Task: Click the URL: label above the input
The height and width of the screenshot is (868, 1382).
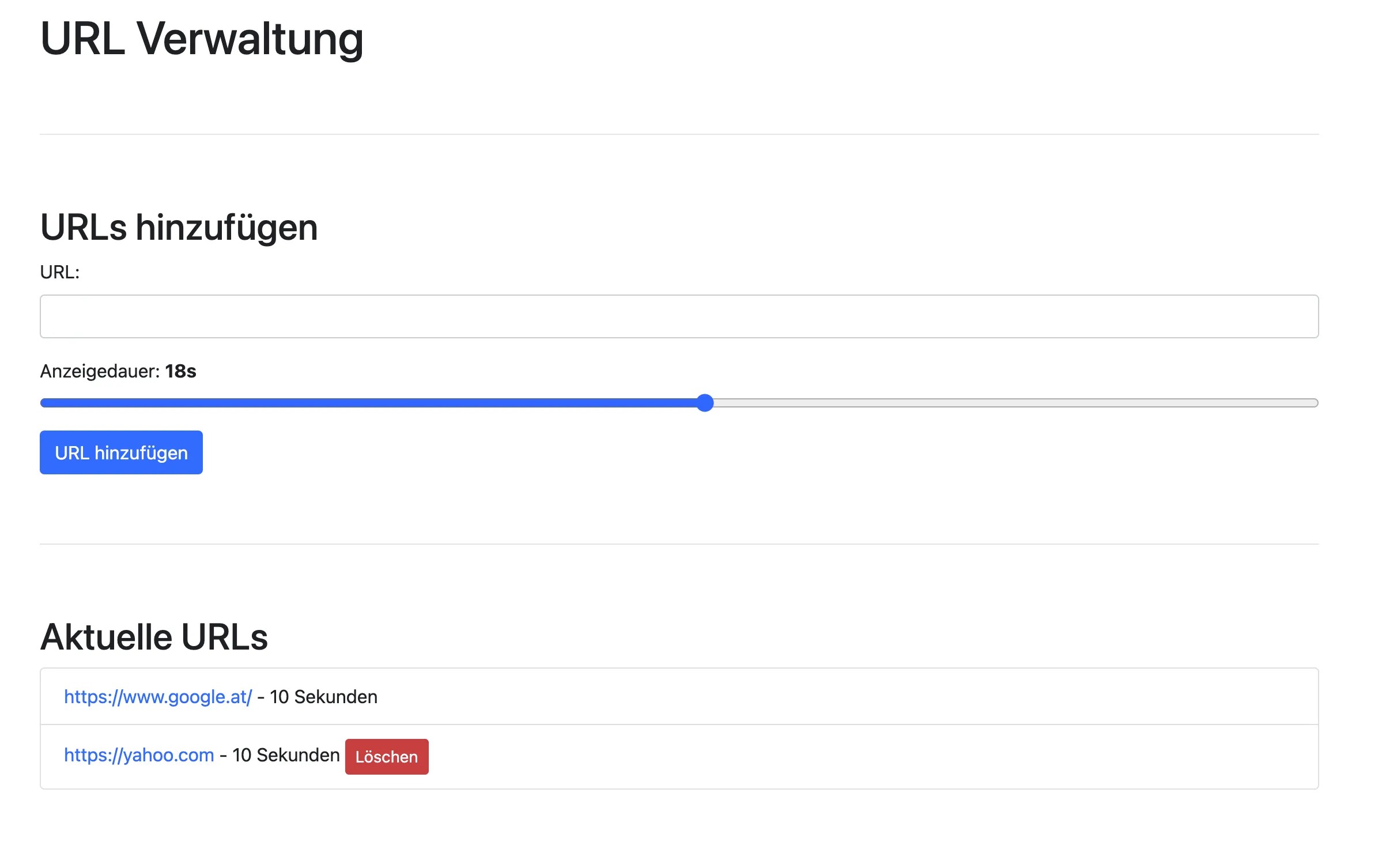Action: tap(59, 271)
